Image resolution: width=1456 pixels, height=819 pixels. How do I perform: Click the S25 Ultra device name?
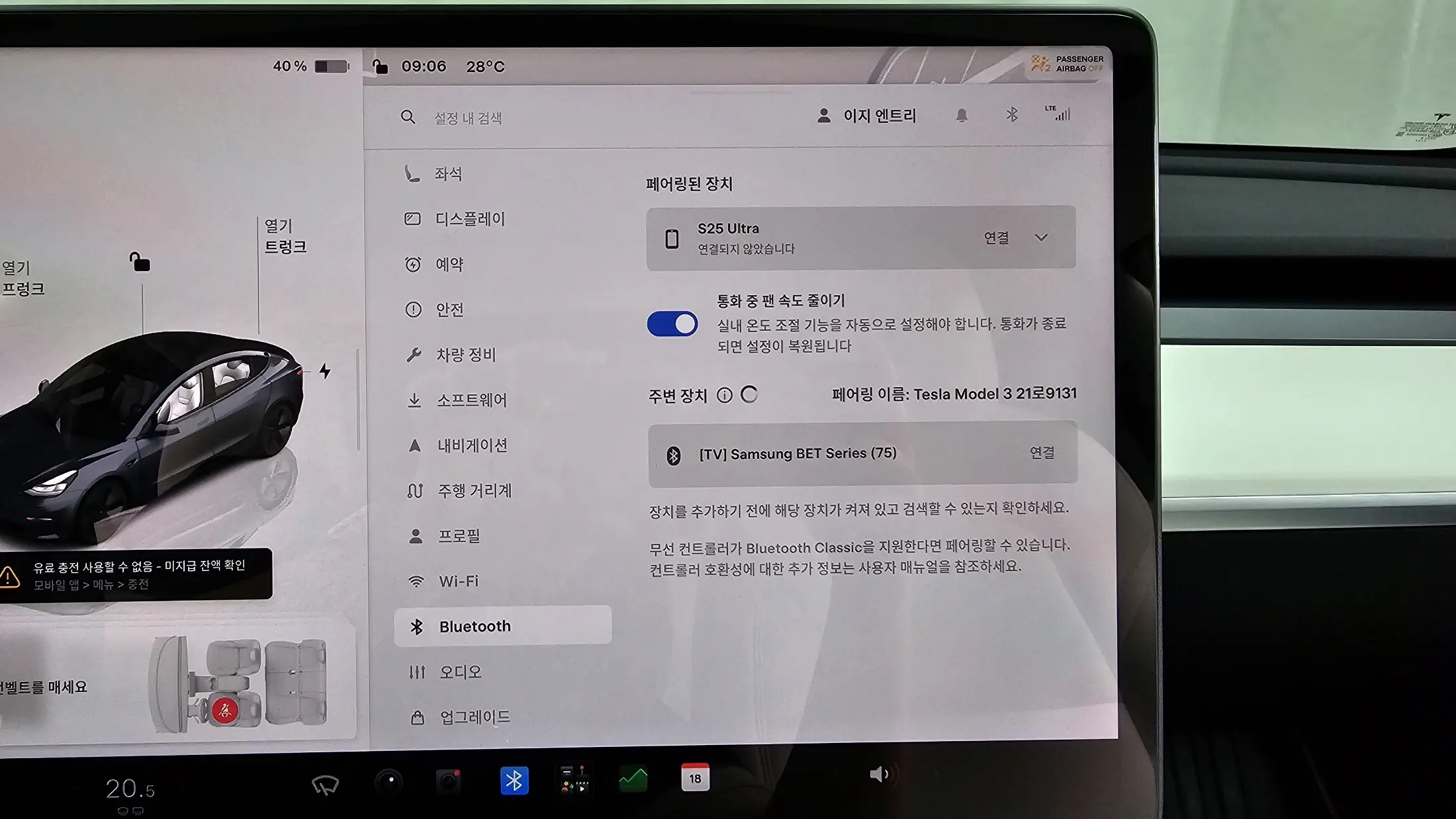pyautogui.click(x=728, y=228)
